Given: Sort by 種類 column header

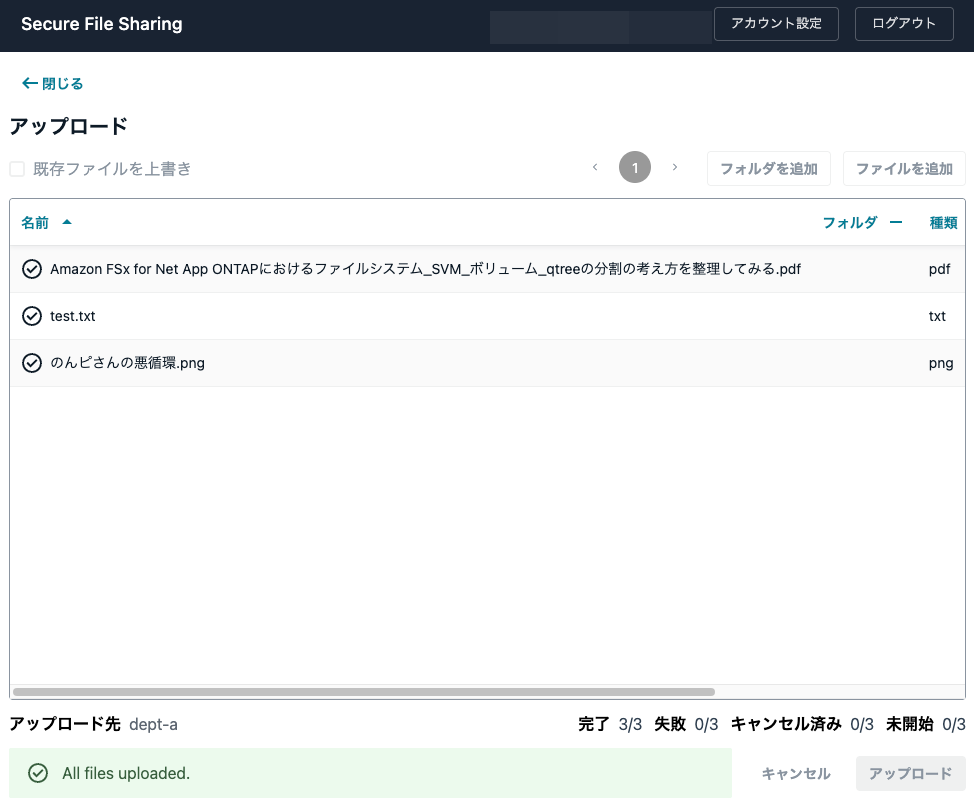Looking at the screenshot, I should click(x=943, y=222).
